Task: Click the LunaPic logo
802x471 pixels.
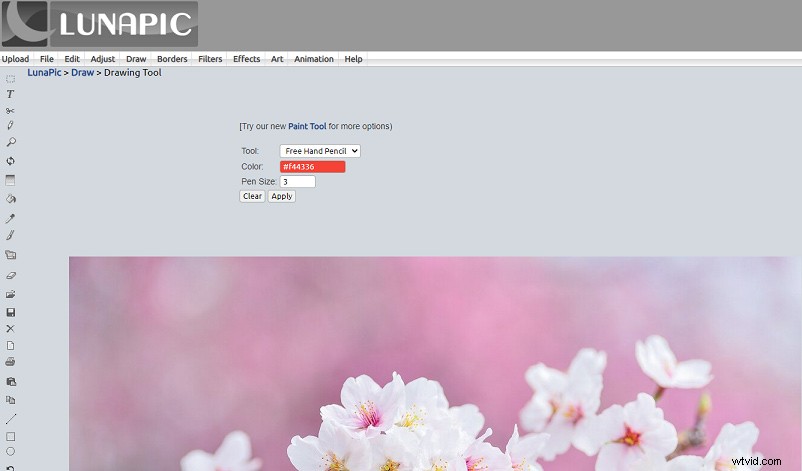Action: 100,24
